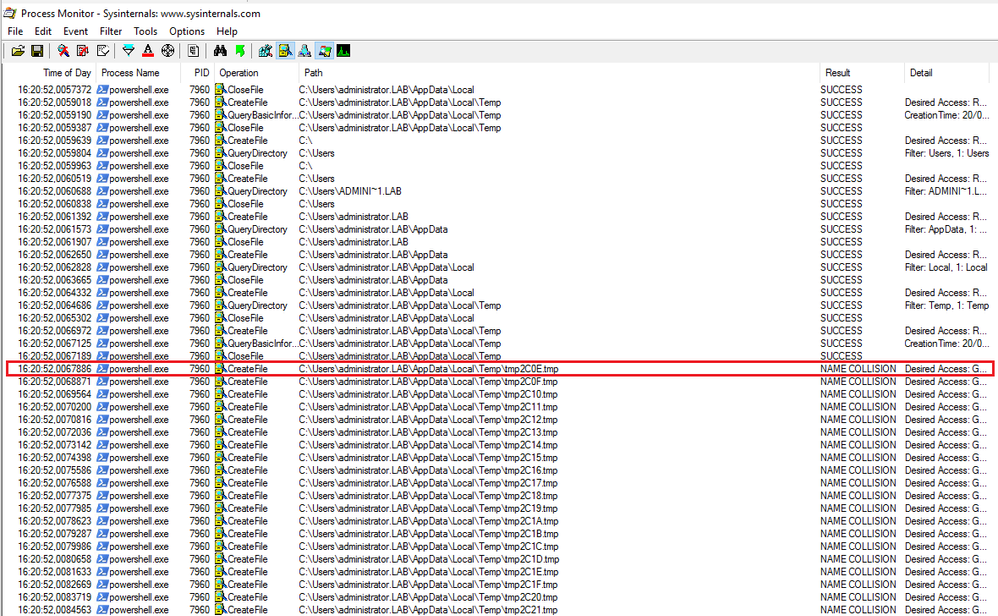Toggle event capture with the magnifier icon
Screen dimensions: 998x616
[63, 51]
